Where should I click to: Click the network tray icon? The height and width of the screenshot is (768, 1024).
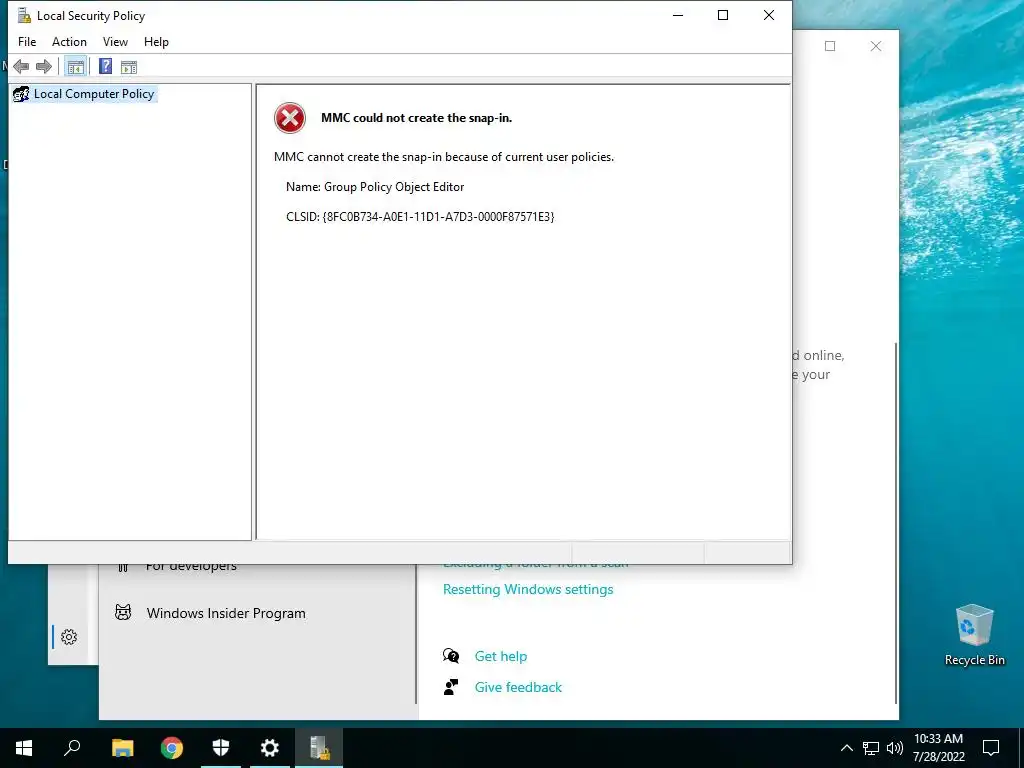tap(871, 748)
